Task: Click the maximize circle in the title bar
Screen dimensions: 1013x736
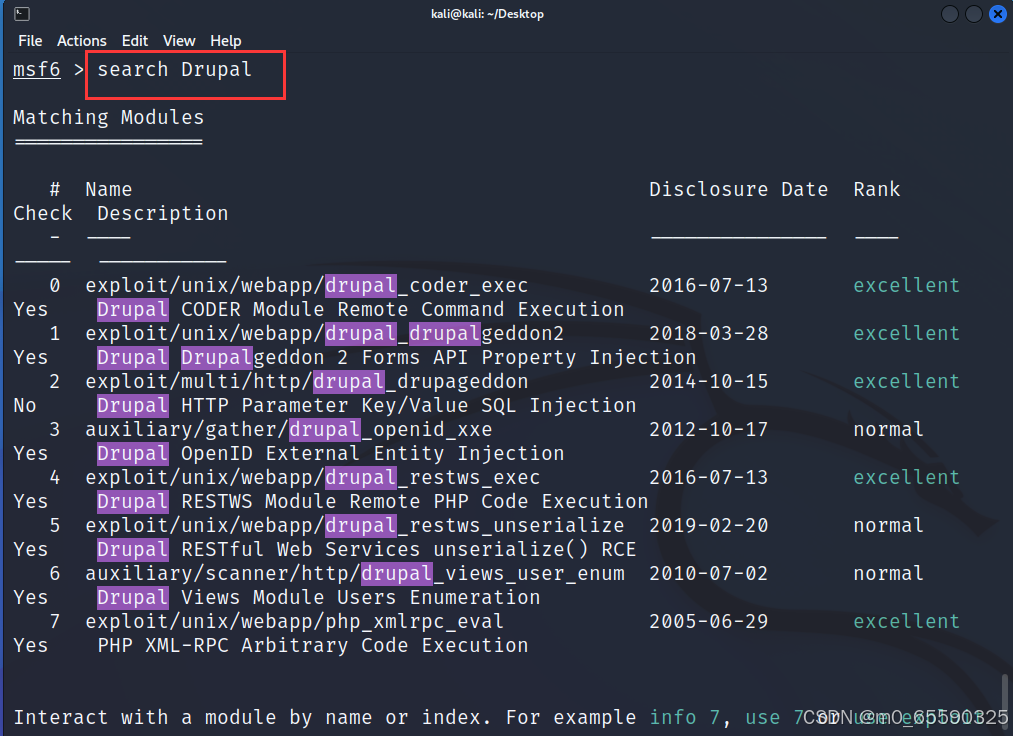Action: pos(973,13)
